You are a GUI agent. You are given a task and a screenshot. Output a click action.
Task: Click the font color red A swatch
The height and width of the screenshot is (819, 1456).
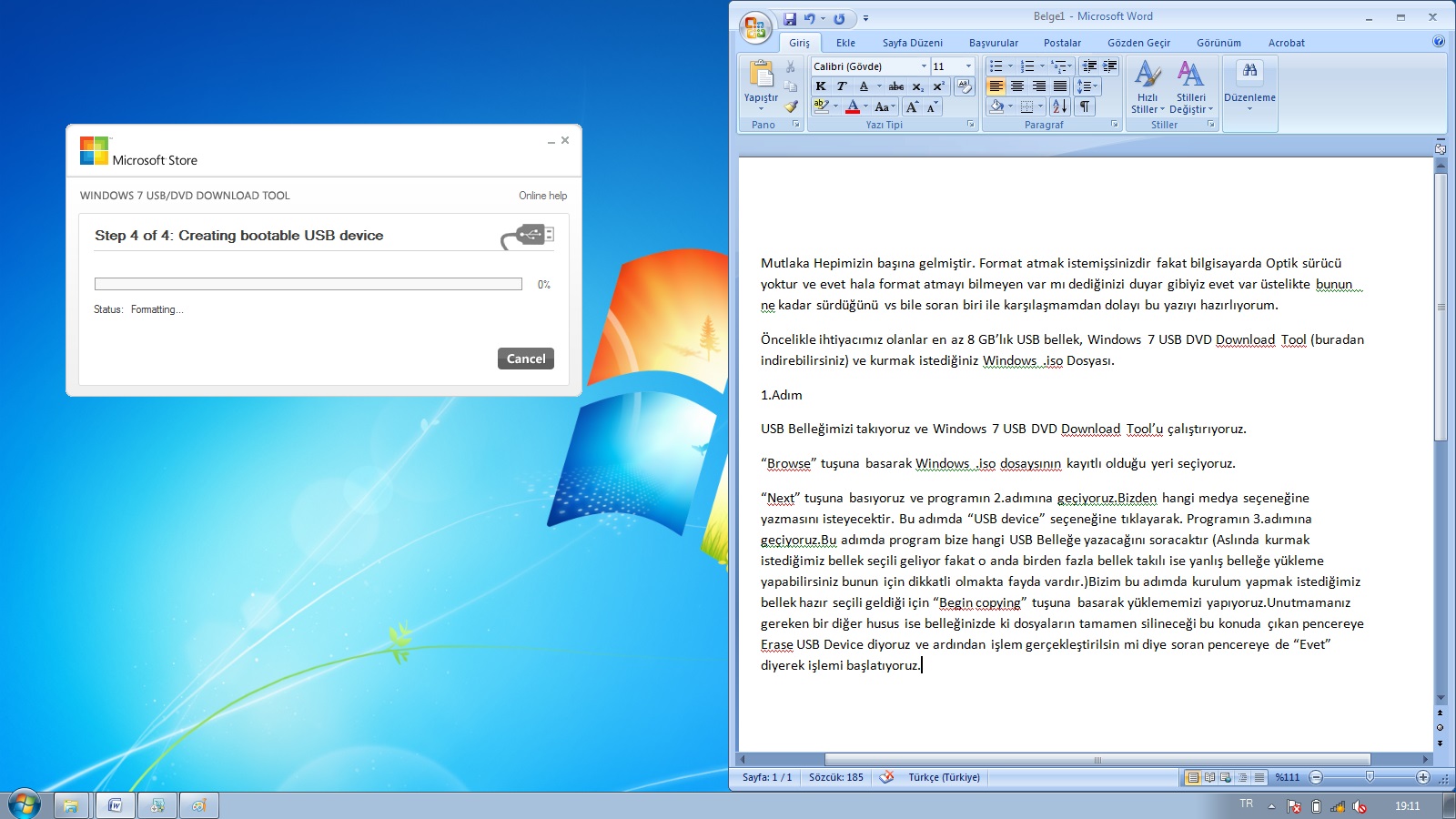(x=852, y=106)
